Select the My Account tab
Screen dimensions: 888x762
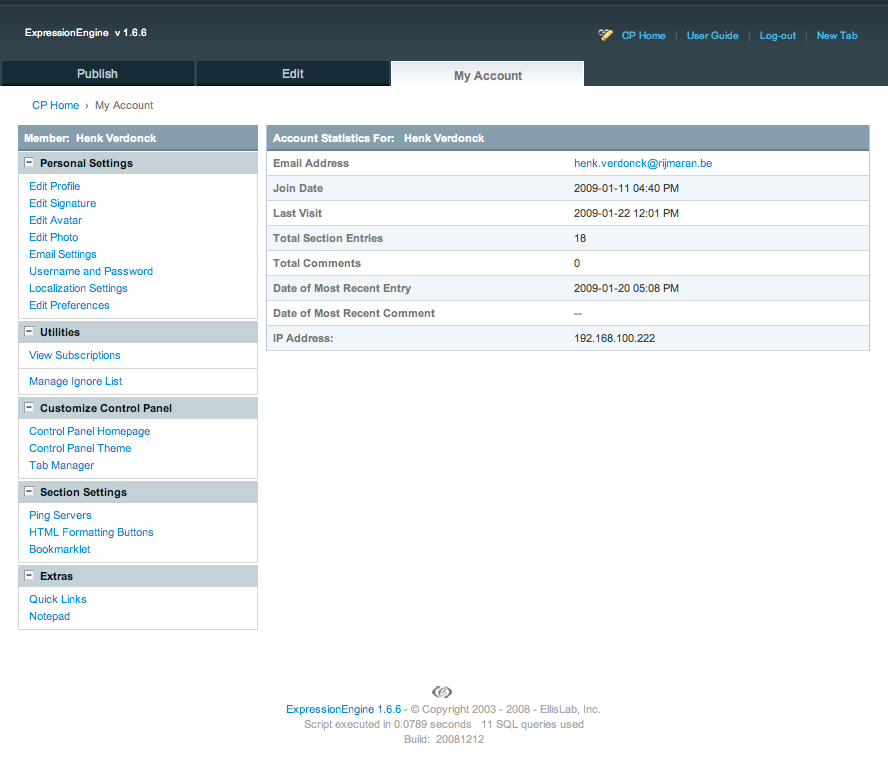pos(488,75)
